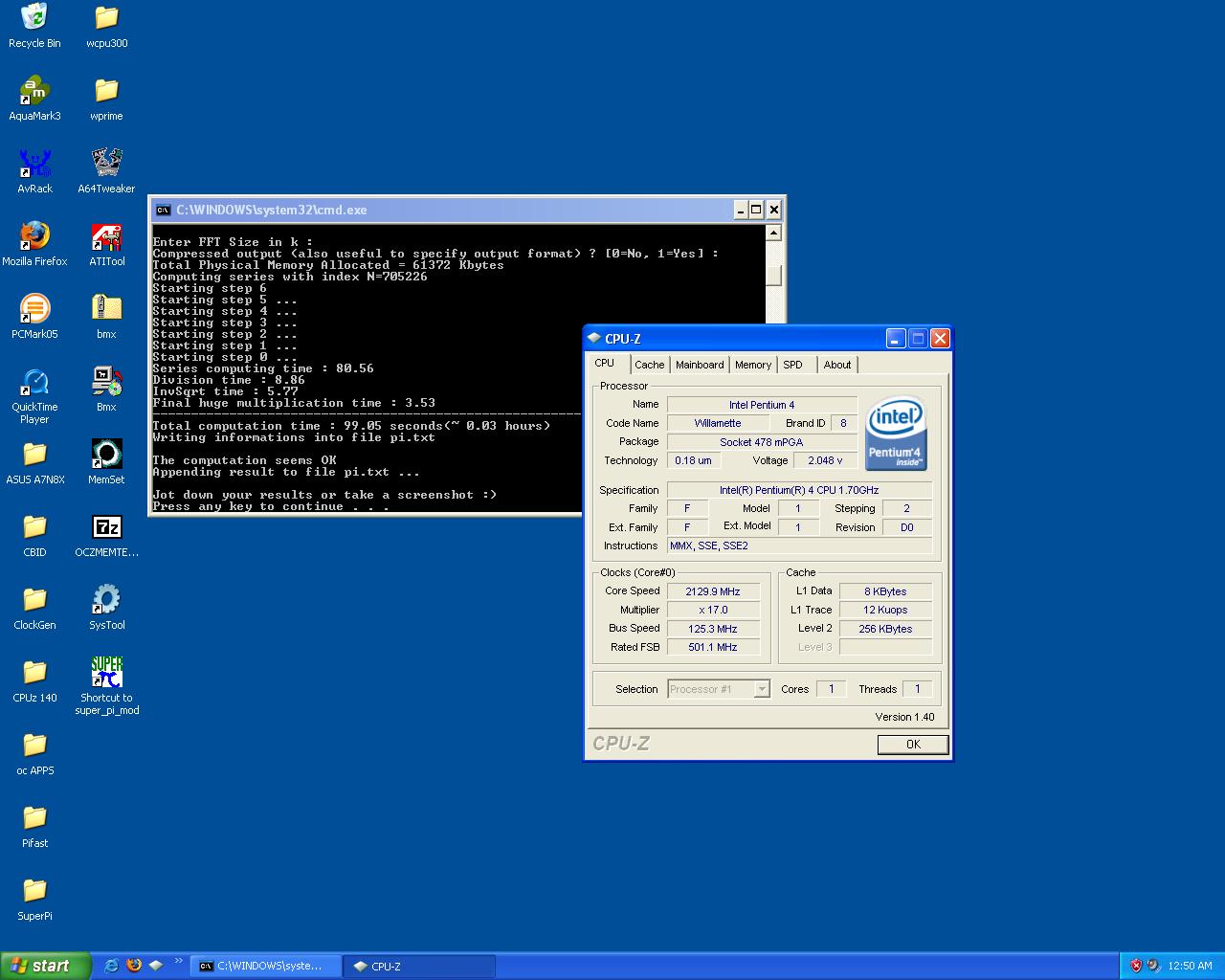Screen dimensions: 1225x980
Task: Click the Internet Explorer quick launch icon
Action: point(111,966)
